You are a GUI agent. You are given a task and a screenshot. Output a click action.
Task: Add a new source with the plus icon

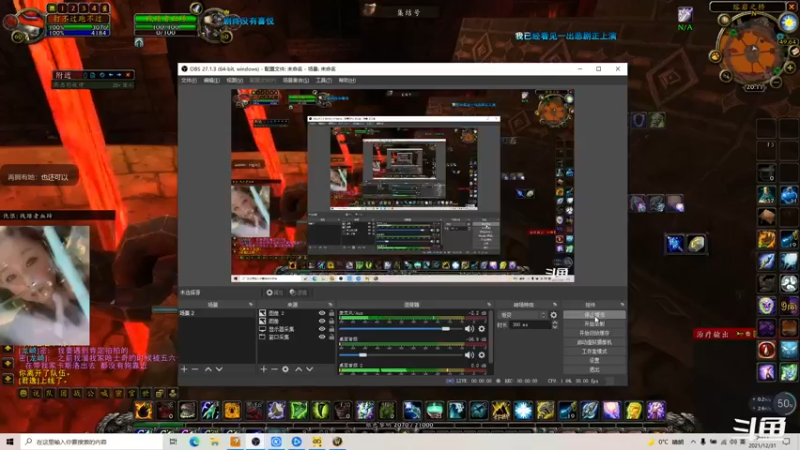263,369
